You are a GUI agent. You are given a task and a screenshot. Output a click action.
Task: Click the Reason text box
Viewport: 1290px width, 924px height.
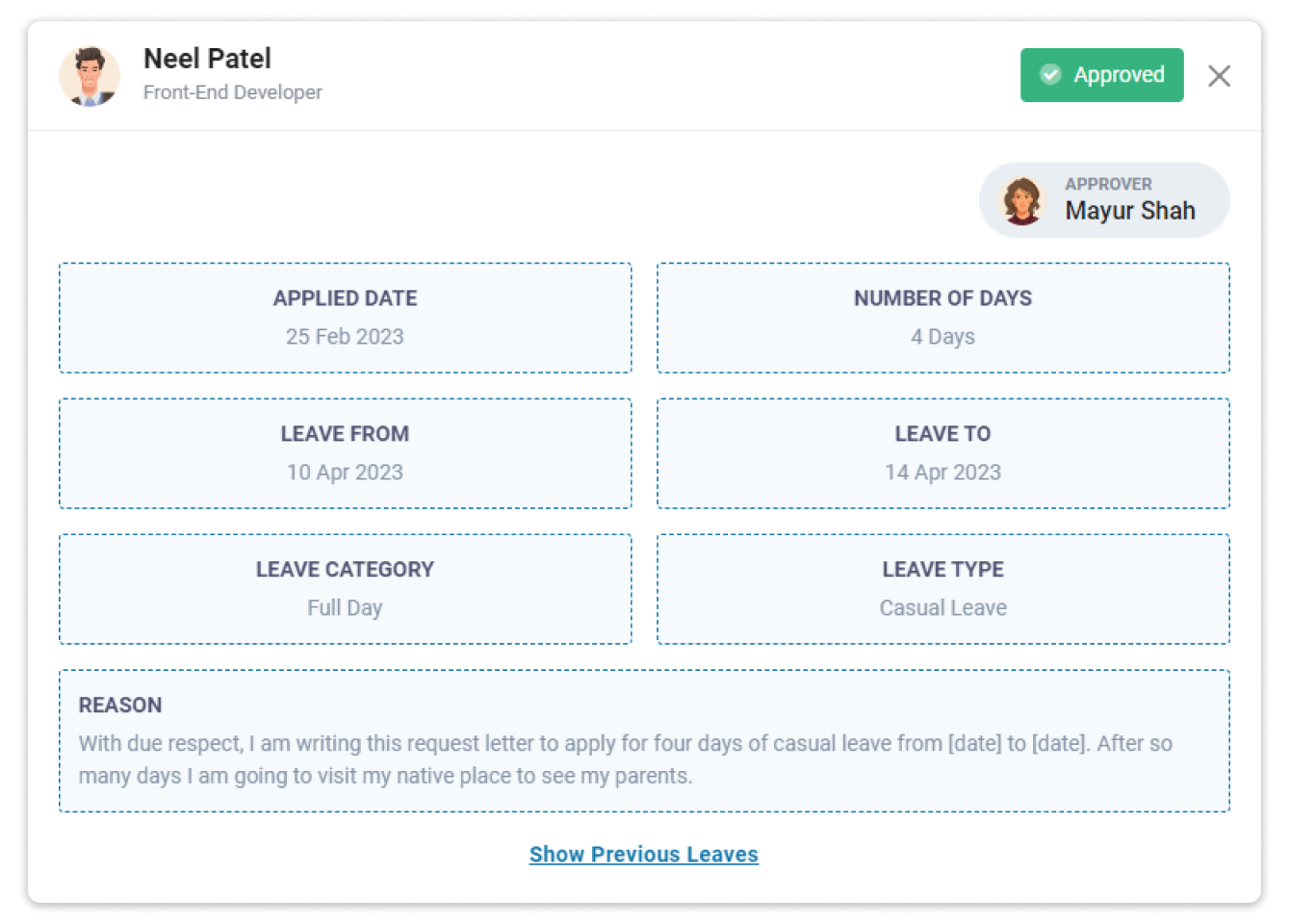tap(644, 741)
